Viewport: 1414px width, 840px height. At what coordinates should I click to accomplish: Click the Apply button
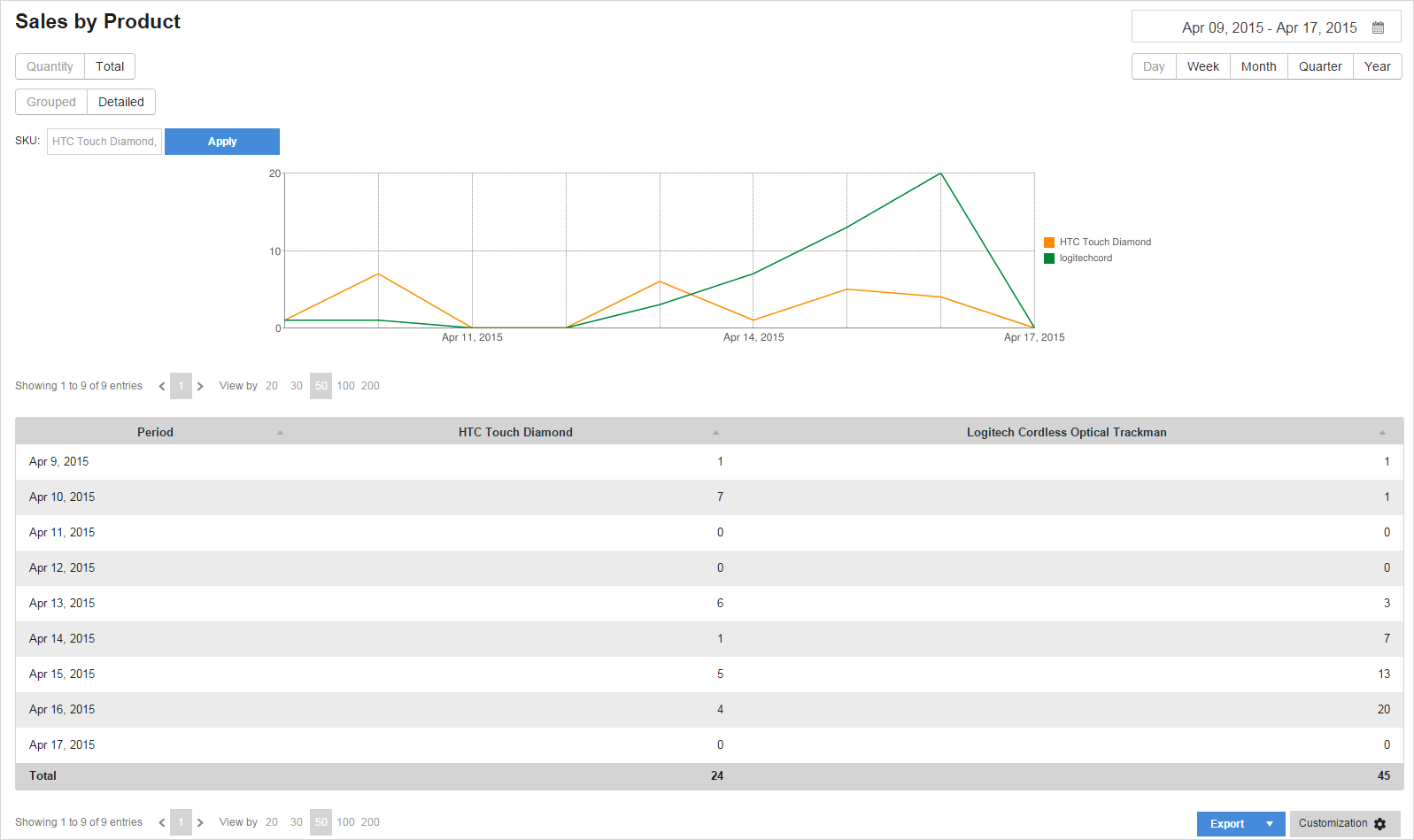coord(222,142)
